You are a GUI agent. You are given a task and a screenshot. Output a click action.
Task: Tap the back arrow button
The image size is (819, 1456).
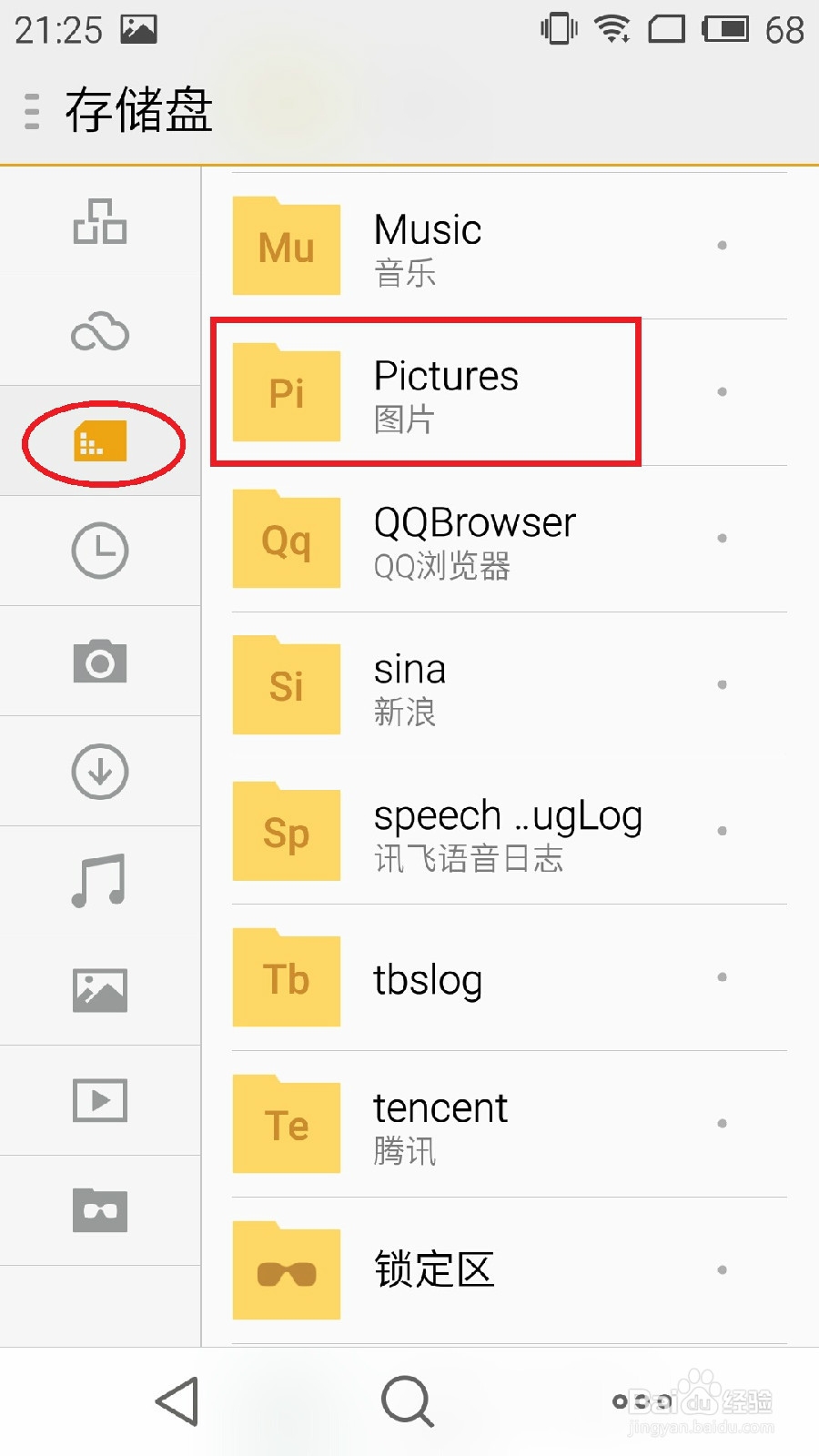click(177, 1401)
